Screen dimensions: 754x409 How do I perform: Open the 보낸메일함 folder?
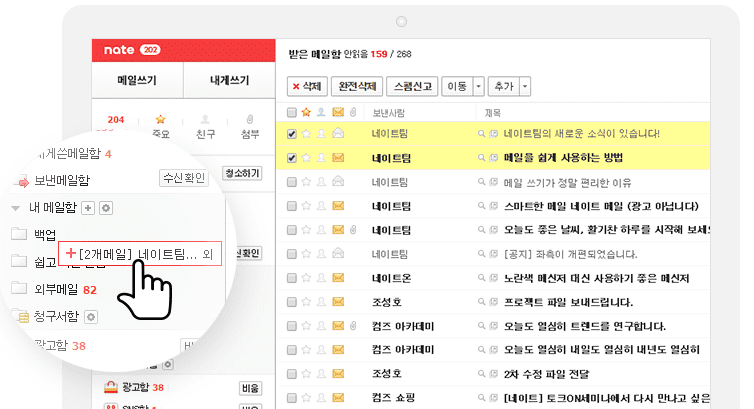[x=62, y=181]
